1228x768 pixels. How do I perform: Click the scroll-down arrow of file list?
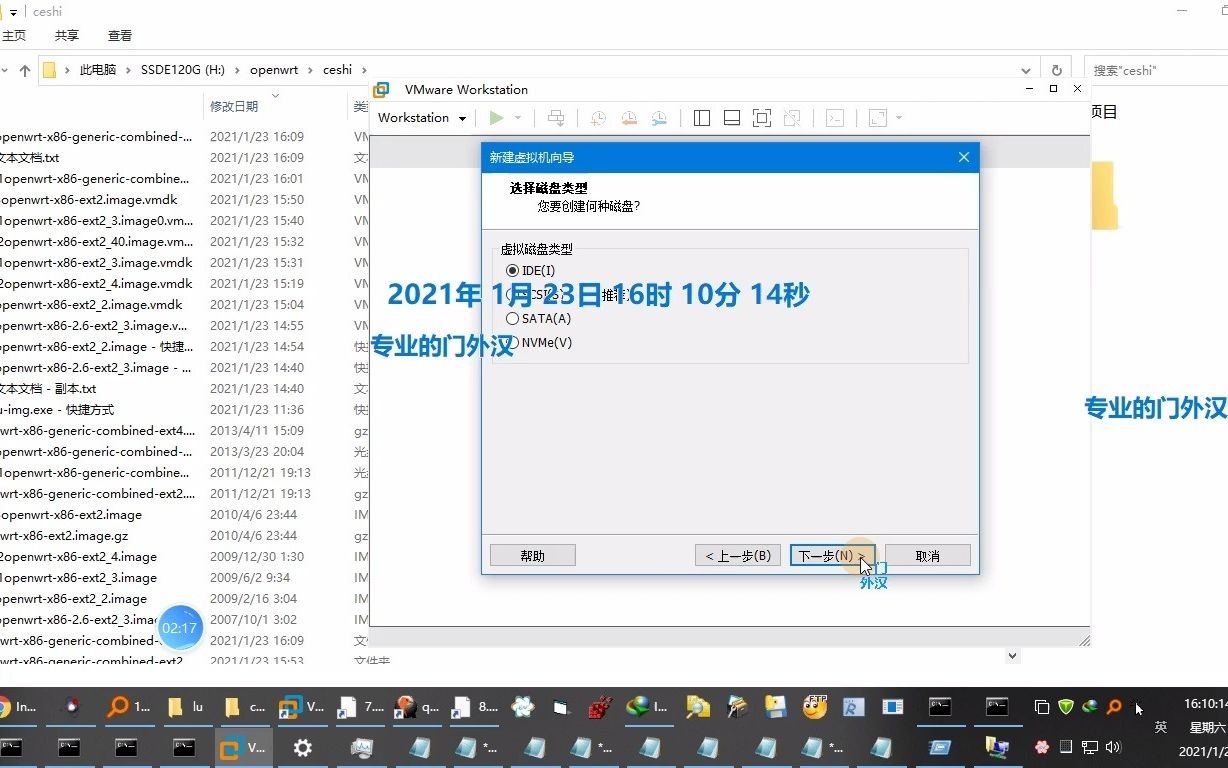(x=1013, y=656)
